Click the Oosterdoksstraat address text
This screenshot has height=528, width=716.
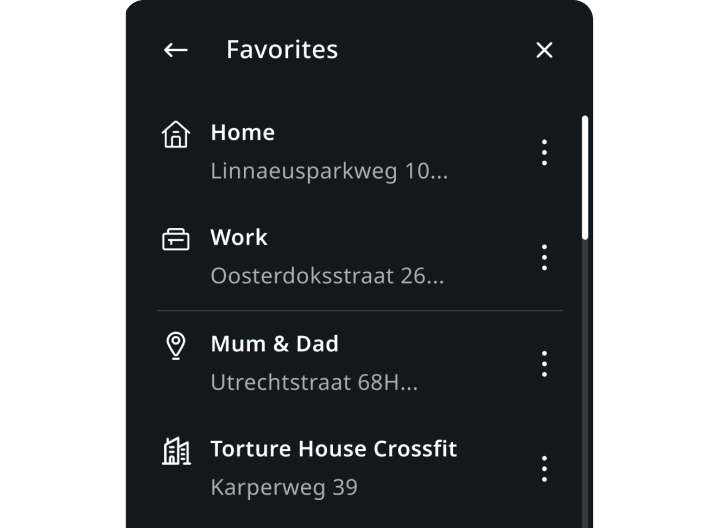pos(329,276)
